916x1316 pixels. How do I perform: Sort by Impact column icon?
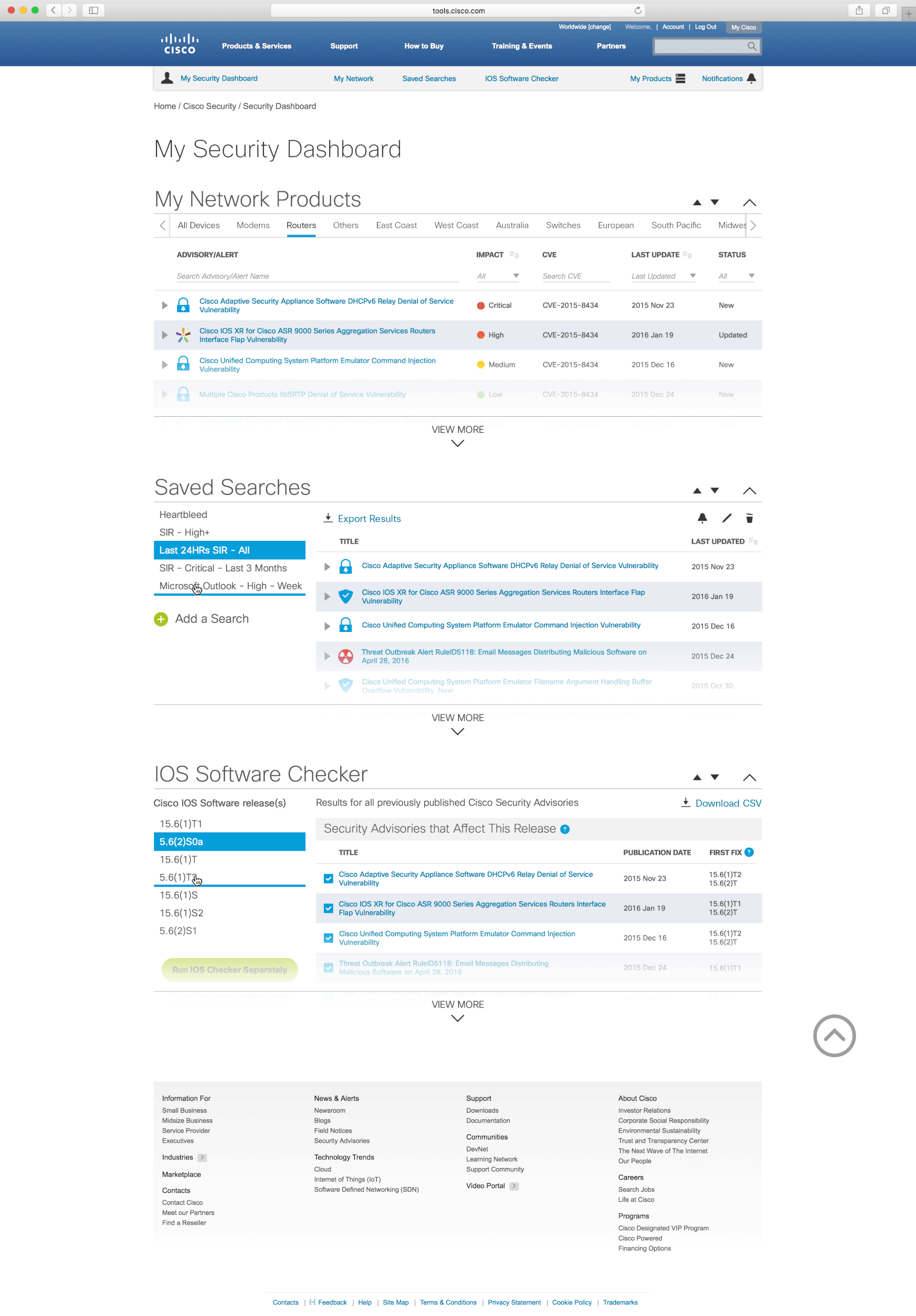tap(514, 255)
